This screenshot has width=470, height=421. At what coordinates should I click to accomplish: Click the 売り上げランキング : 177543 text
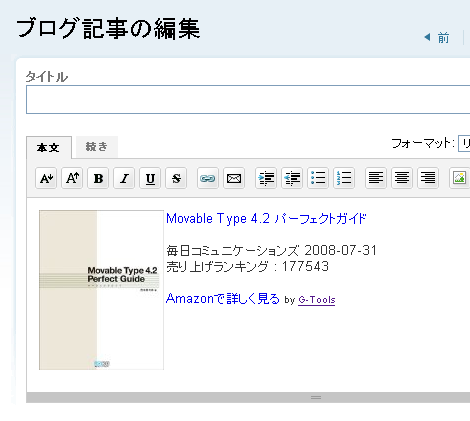click(247, 266)
